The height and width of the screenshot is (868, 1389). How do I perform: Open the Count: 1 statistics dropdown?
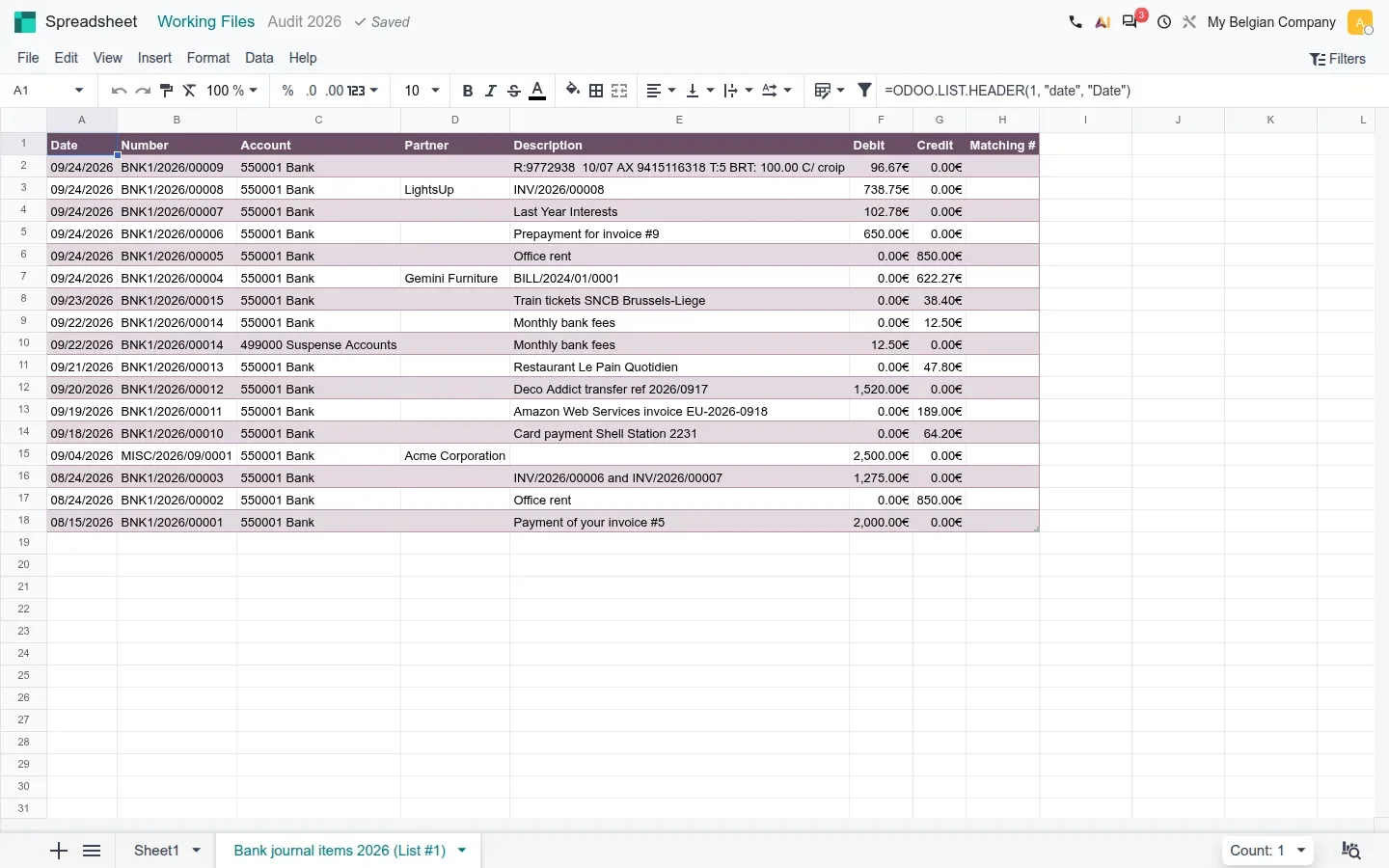[x=1268, y=851]
